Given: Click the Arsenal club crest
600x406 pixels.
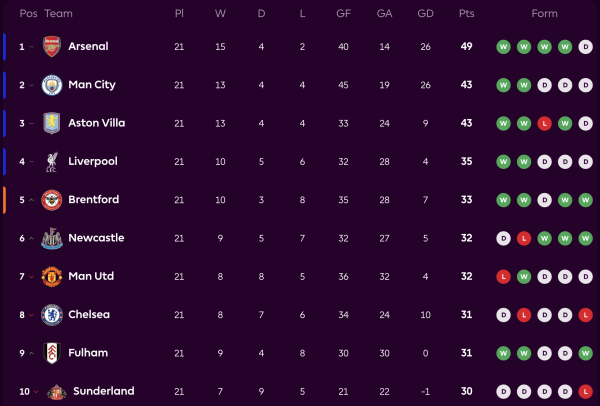Looking at the screenshot, I should pos(51,47).
